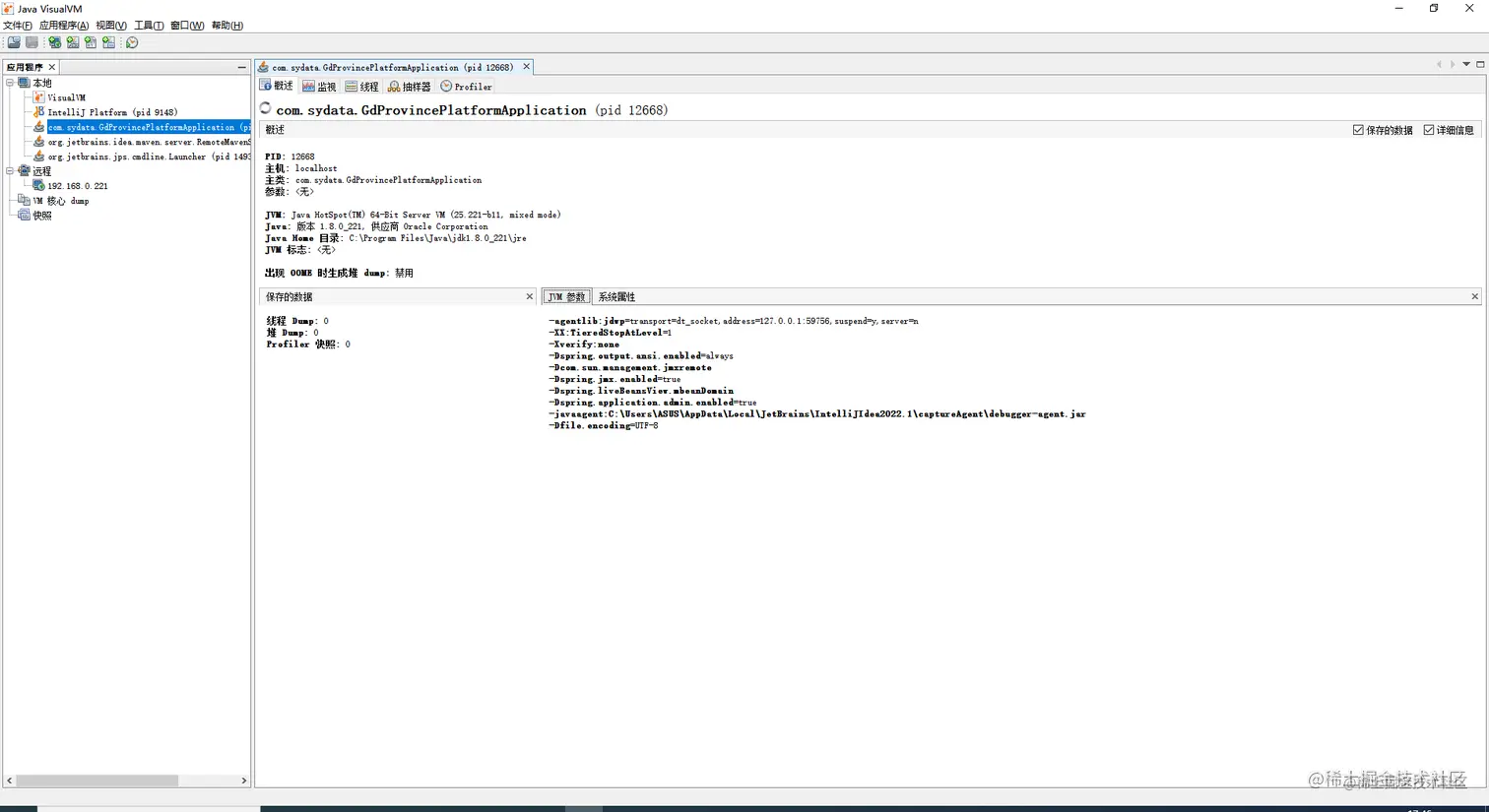Screen dimensions: 1489x812
Task: Switch to the 概述 overview tab
Action: [277, 87]
